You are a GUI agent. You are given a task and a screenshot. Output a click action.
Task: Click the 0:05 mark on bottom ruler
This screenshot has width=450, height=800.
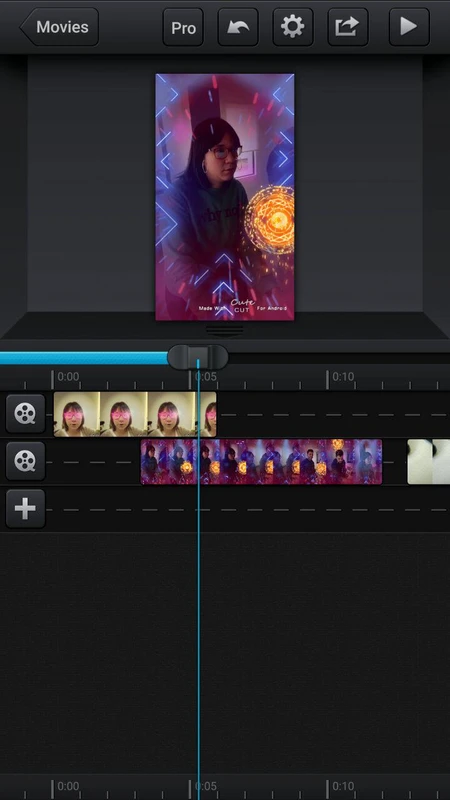pyautogui.click(x=206, y=786)
